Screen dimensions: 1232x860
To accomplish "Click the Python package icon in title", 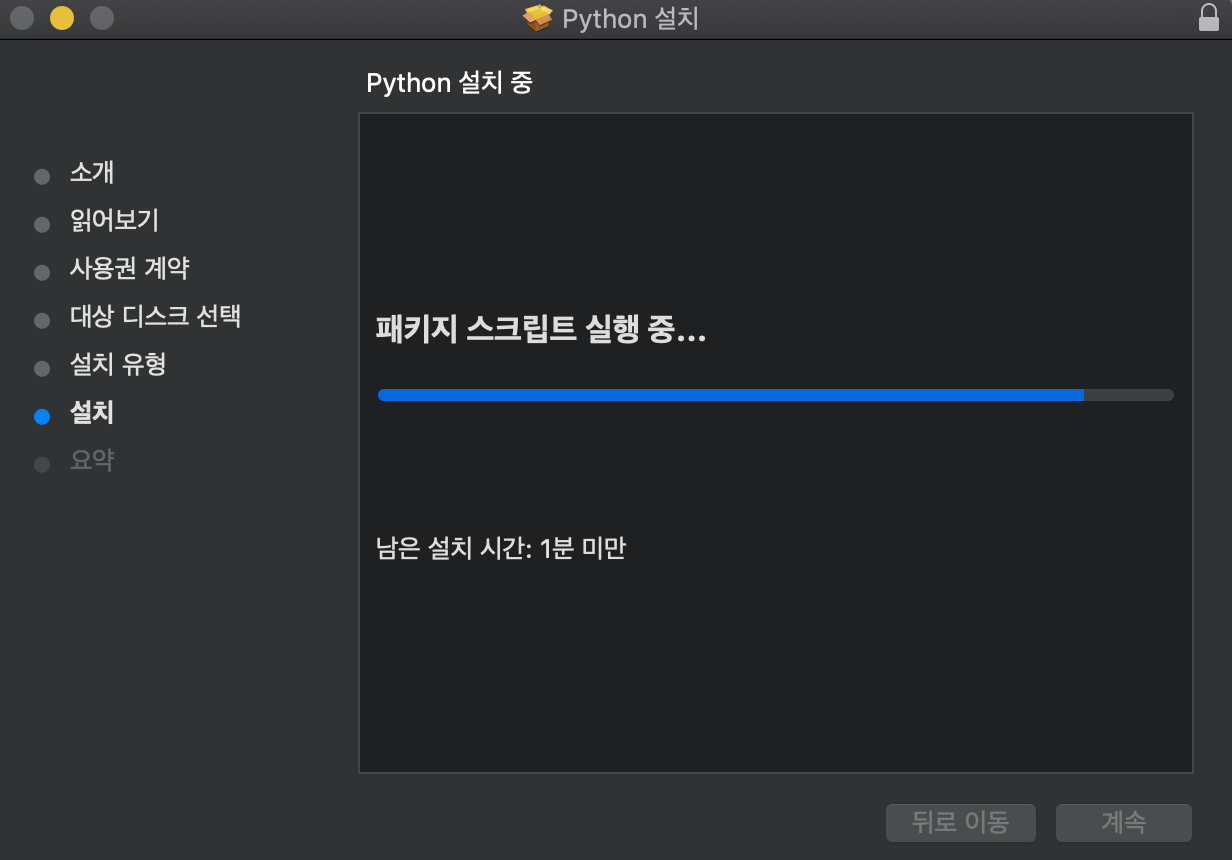I will pyautogui.click(x=538, y=18).
